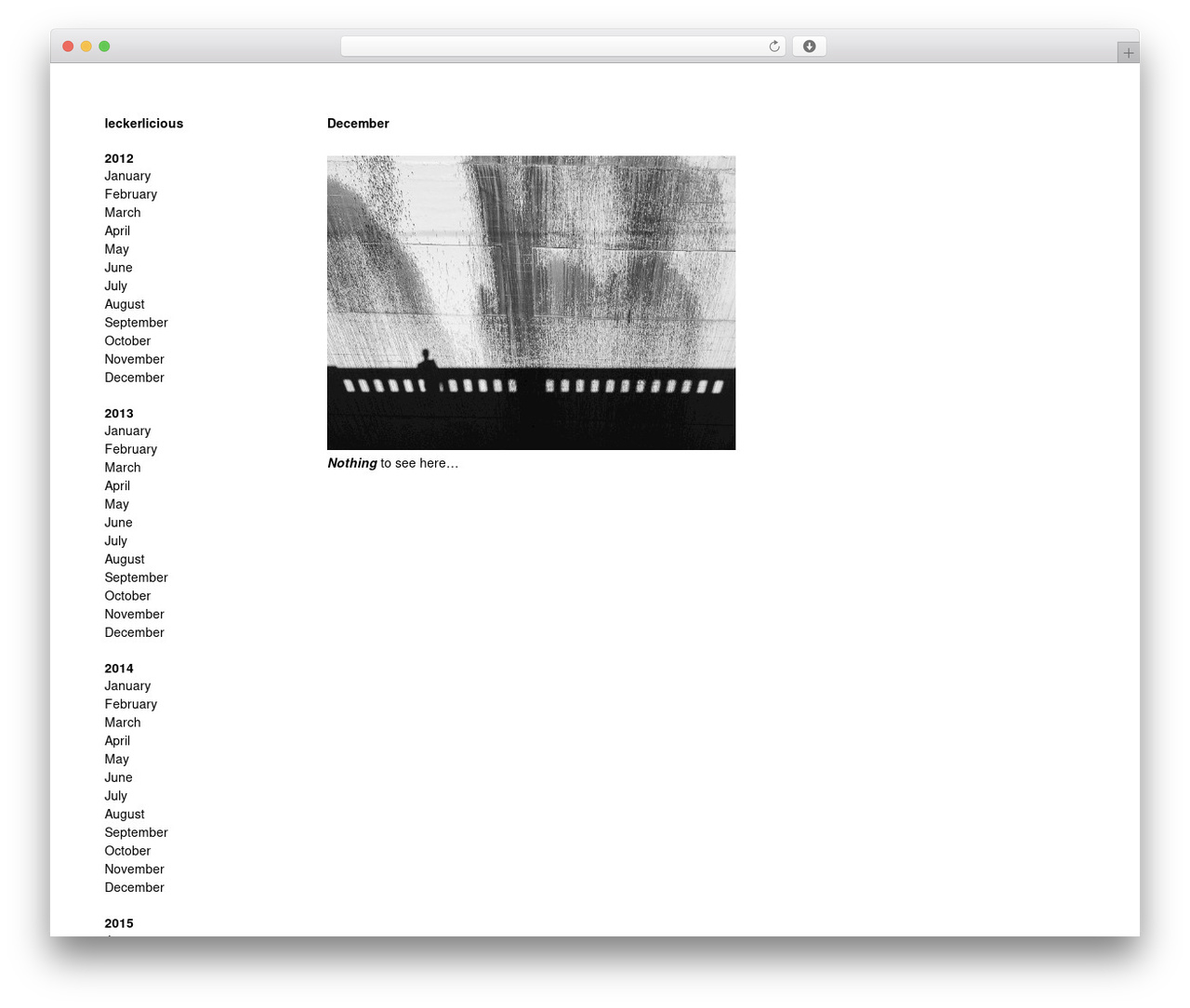Click the yellow minimize window button

point(86,46)
